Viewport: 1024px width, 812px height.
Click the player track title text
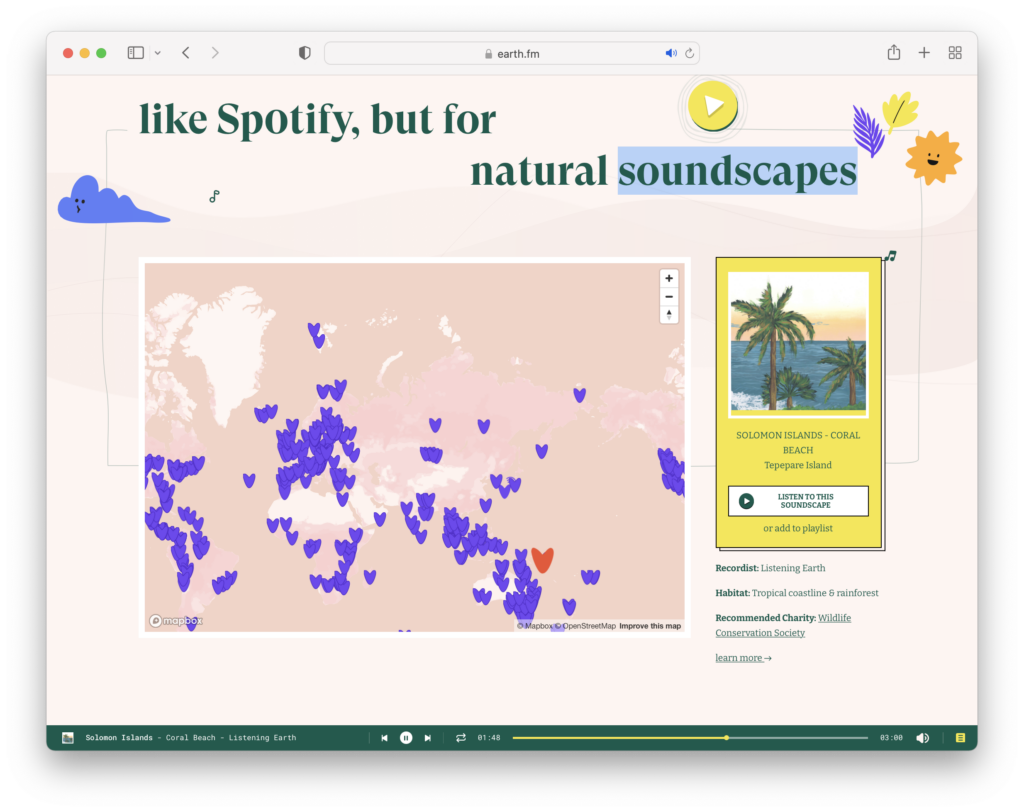(x=191, y=738)
